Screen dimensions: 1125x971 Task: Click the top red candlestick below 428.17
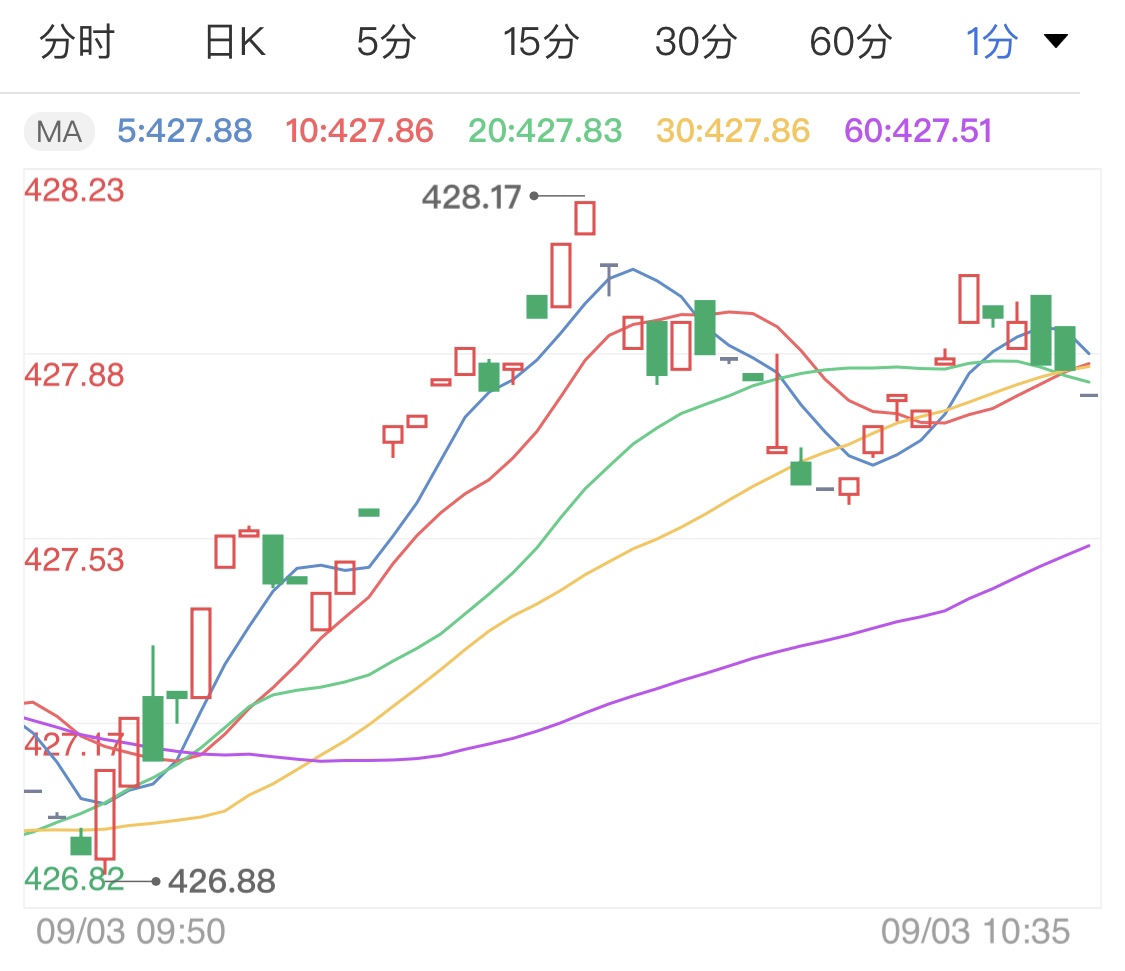coord(585,218)
